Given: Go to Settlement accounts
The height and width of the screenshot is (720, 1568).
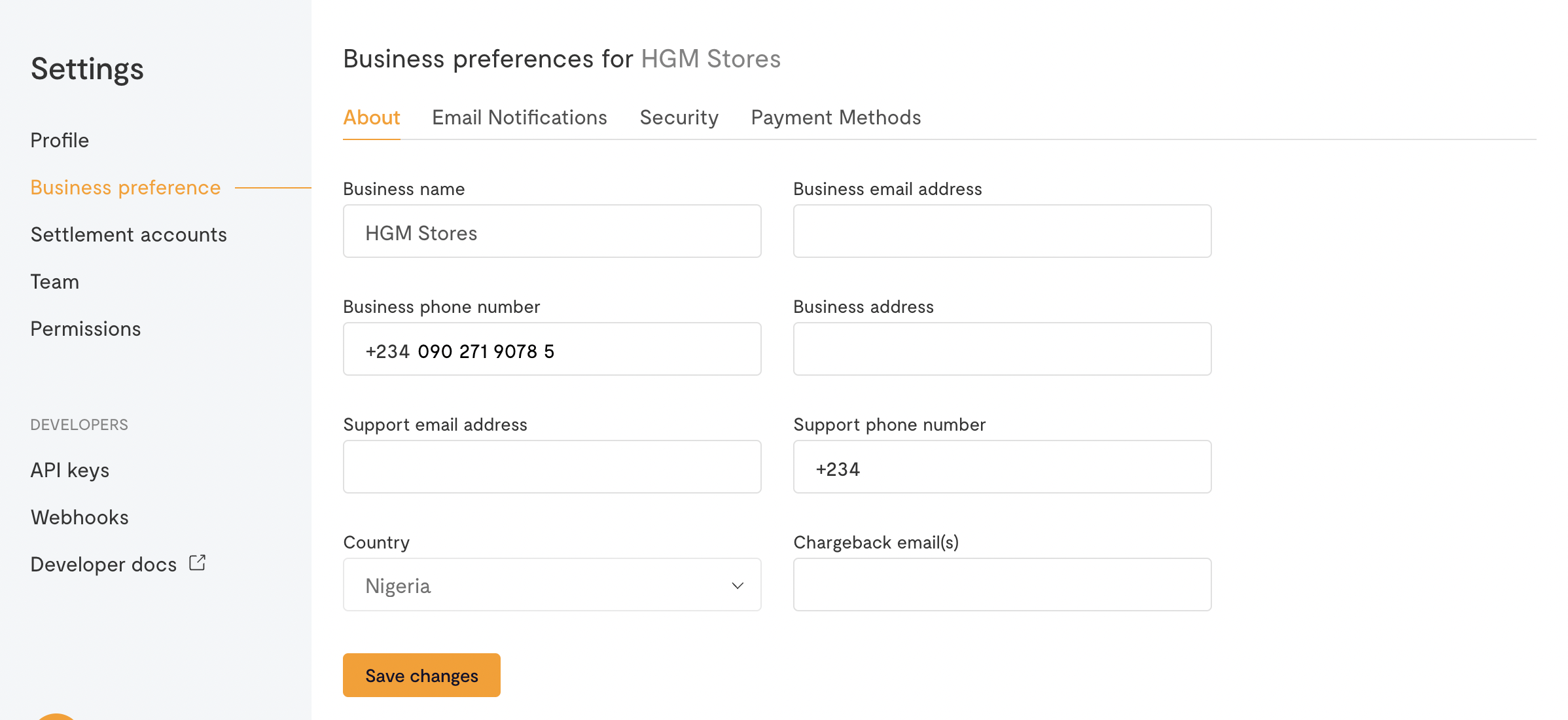Looking at the screenshot, I should 128,234.
